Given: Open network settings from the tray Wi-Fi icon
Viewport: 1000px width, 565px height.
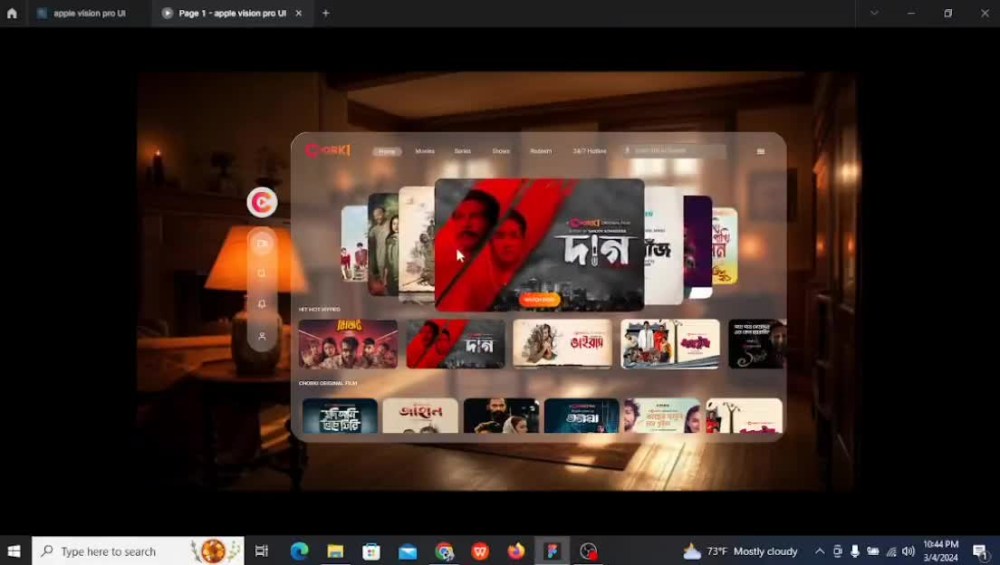Looking at the screenshot, I should 891,551.
